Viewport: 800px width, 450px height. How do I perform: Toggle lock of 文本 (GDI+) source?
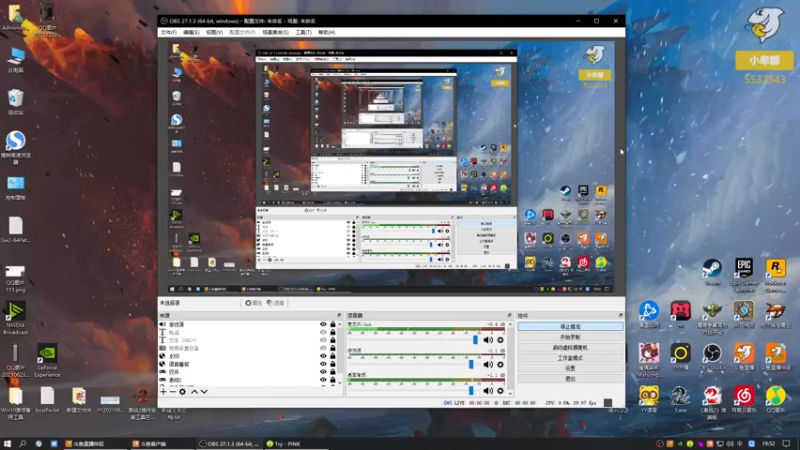333,340
